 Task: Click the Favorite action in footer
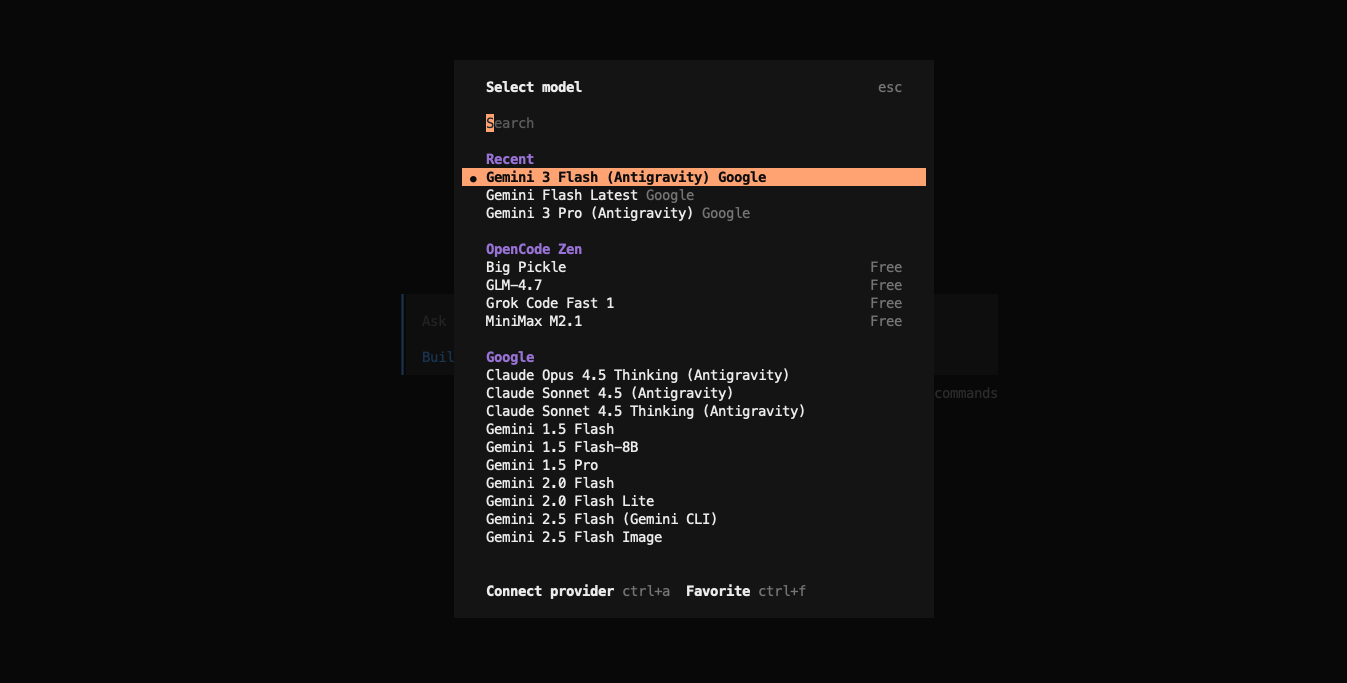click(x=718, y=591)
